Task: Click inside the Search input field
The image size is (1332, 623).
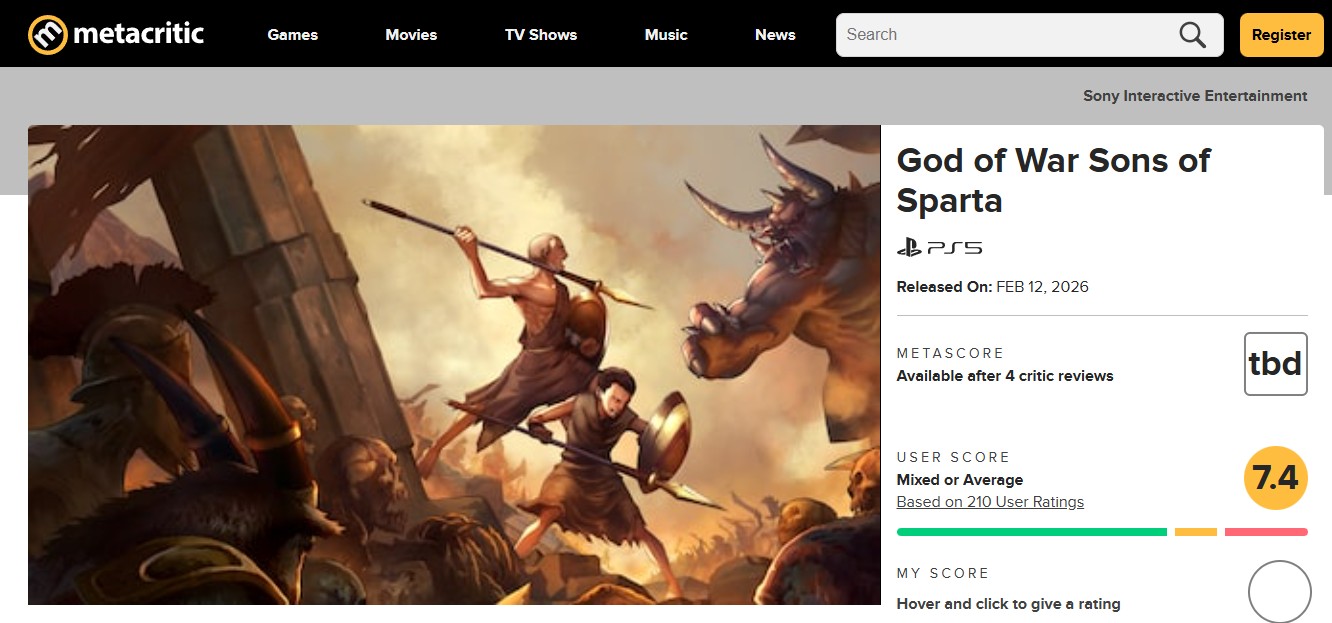Action: 1000,34
